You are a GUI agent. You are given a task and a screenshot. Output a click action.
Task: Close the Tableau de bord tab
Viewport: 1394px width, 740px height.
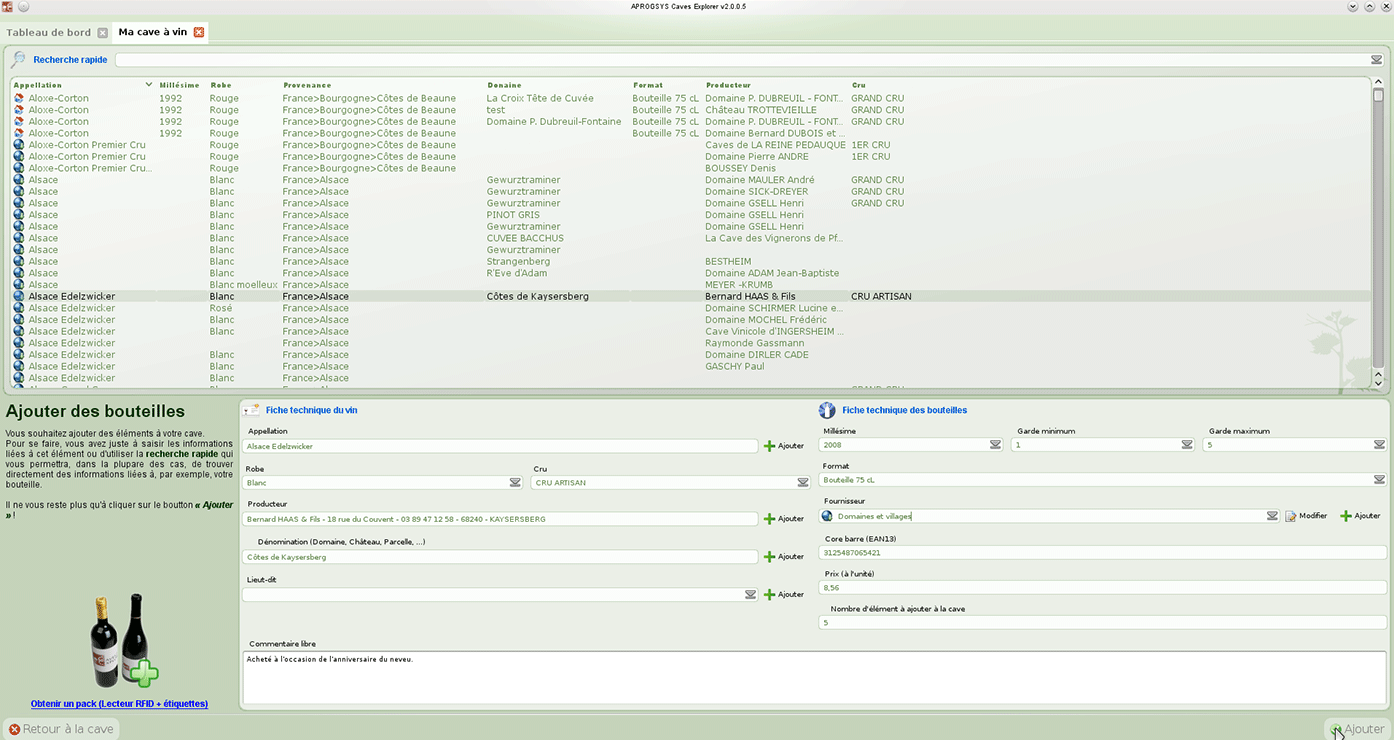coord(102,33)
